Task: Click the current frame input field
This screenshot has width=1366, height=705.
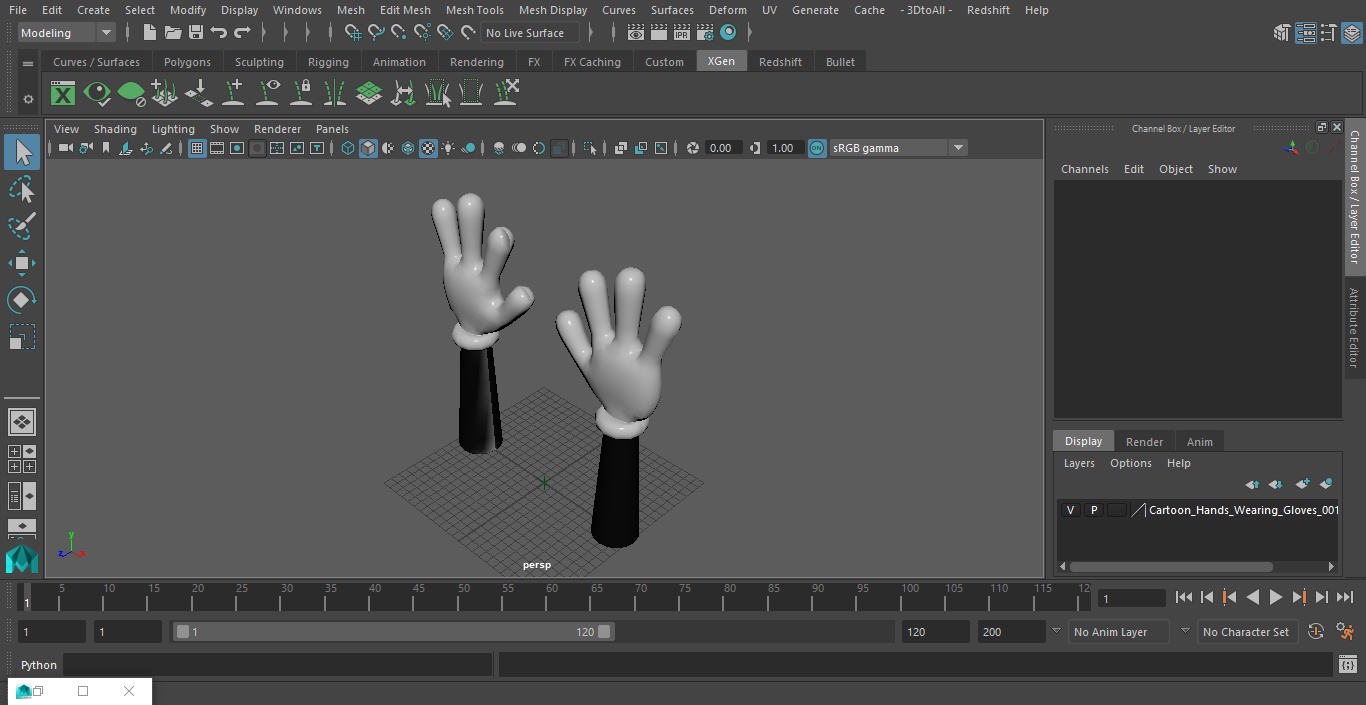Action: tap(1131, 598)
